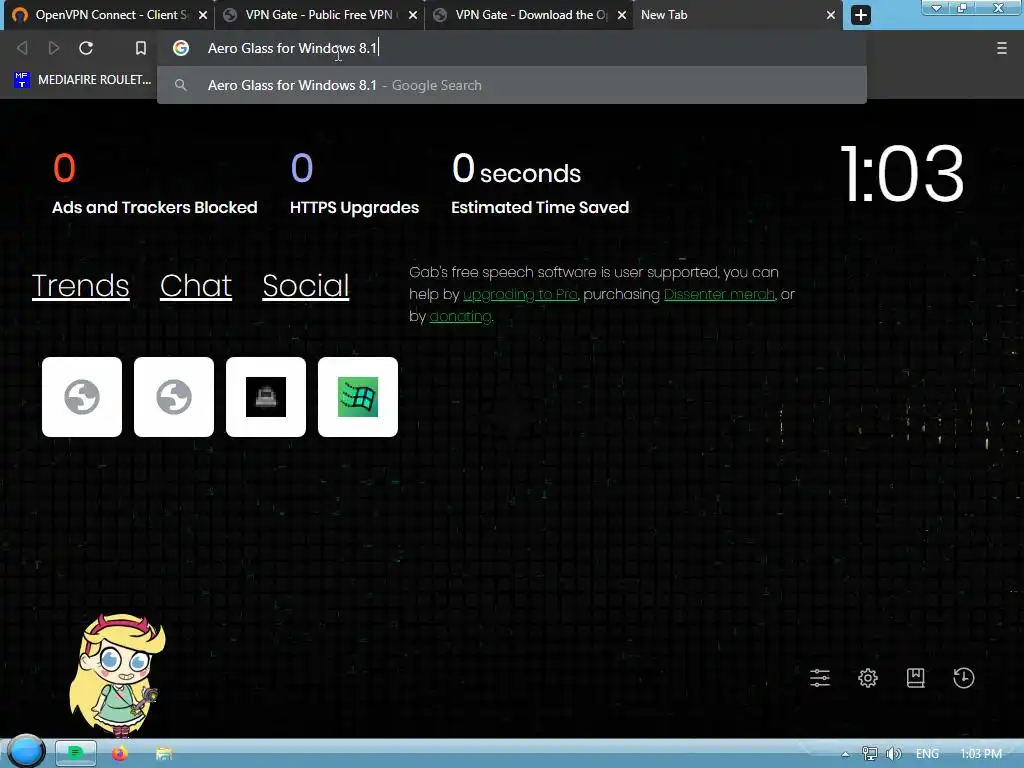Launch Firefox from the taskbar

[120, 754]
